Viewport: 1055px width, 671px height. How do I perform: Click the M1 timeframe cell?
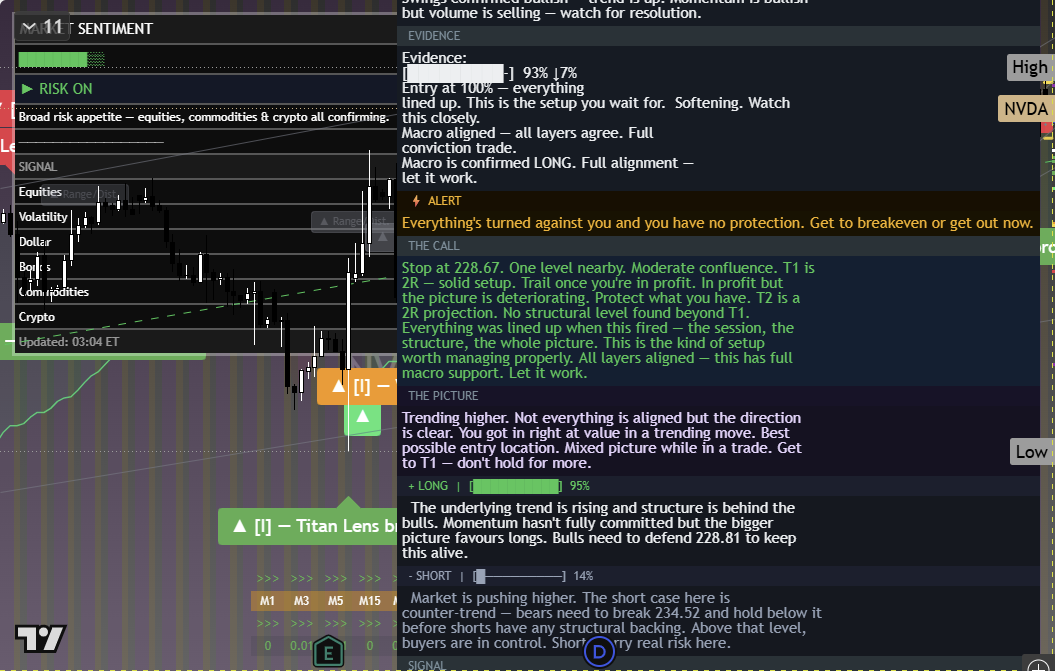(267, 600)
